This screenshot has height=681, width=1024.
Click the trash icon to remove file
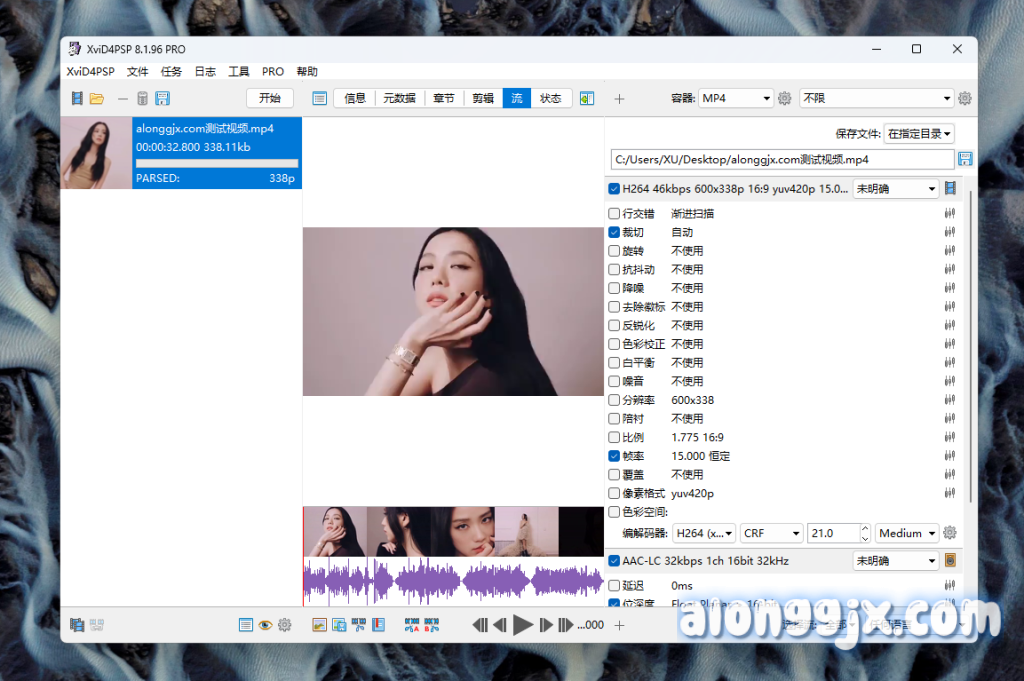point(142,98)
